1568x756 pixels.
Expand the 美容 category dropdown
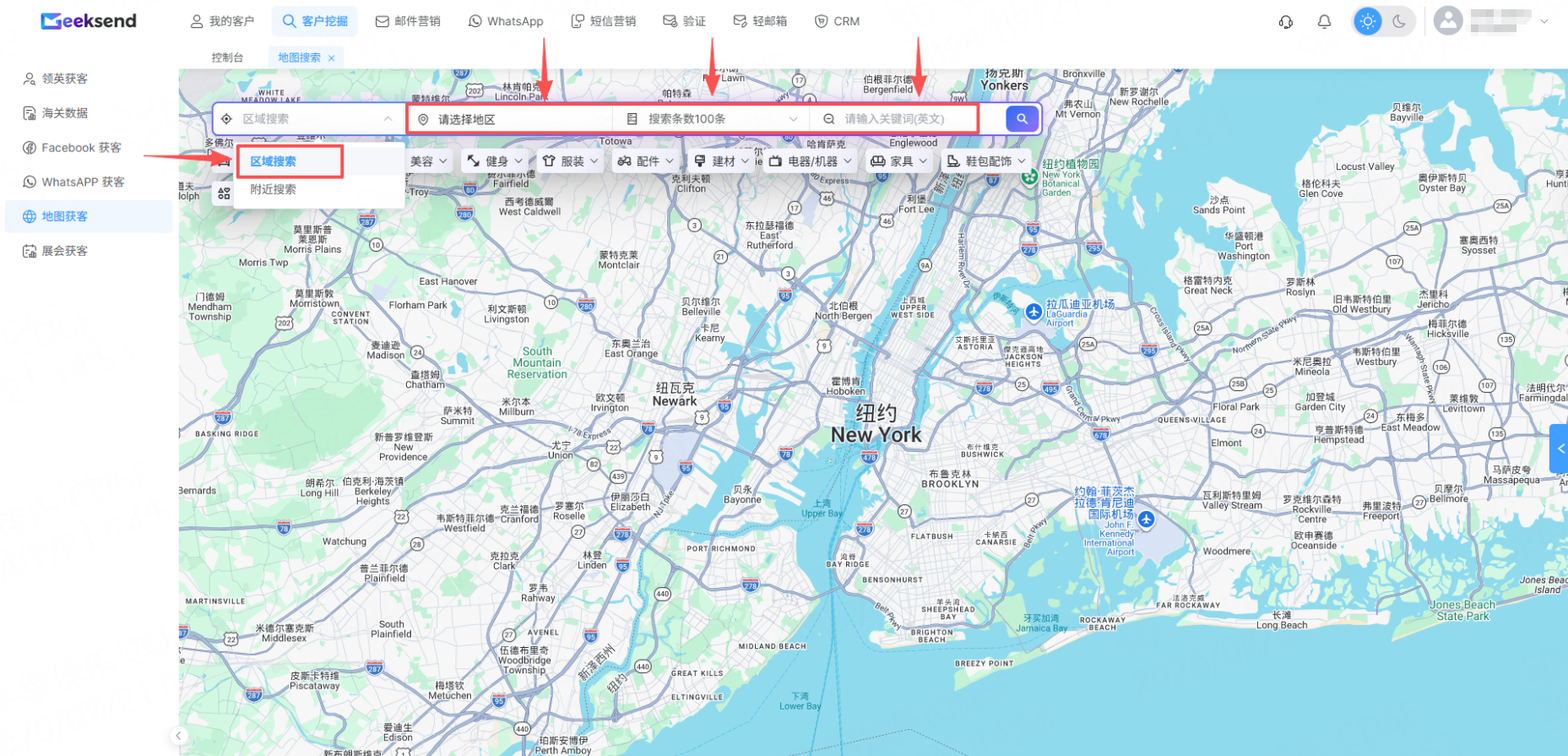tap(429, 160)
